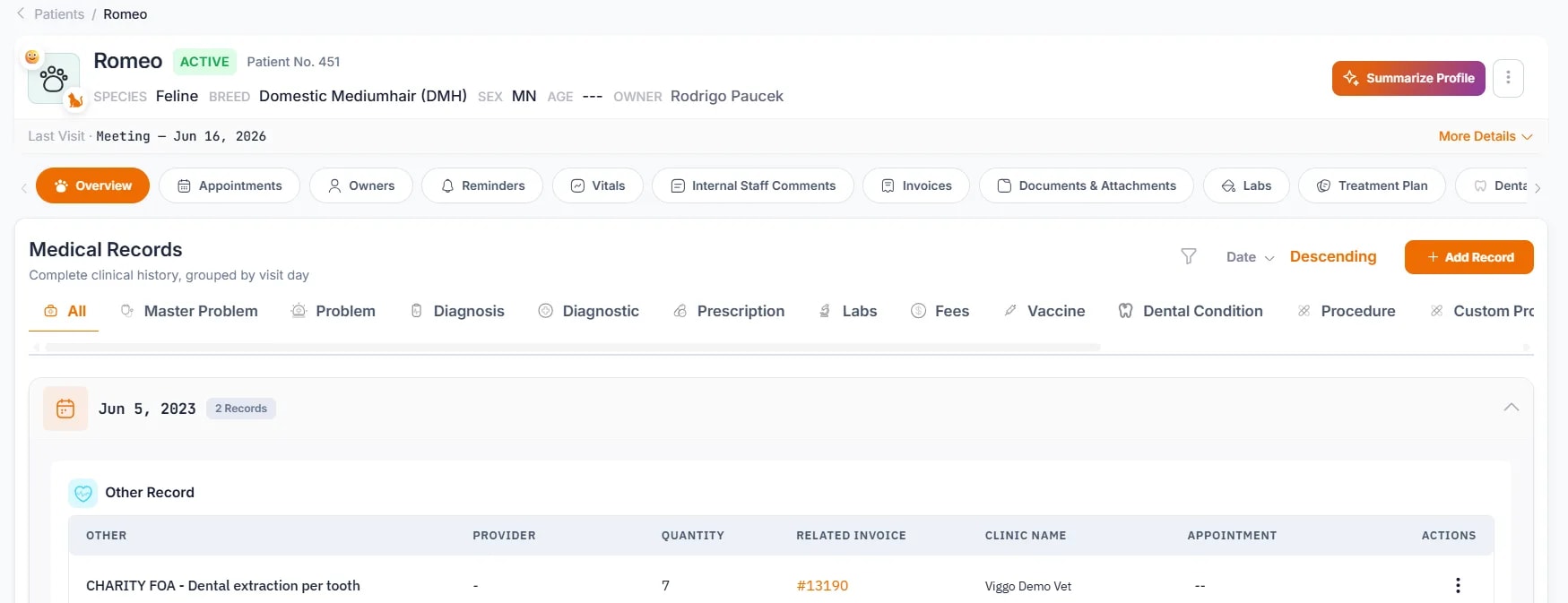The height and width of the screenshot is (603, 1568).
Task: Click the Domestic Mediumhair (DMH) breed value
Action: 363,96
